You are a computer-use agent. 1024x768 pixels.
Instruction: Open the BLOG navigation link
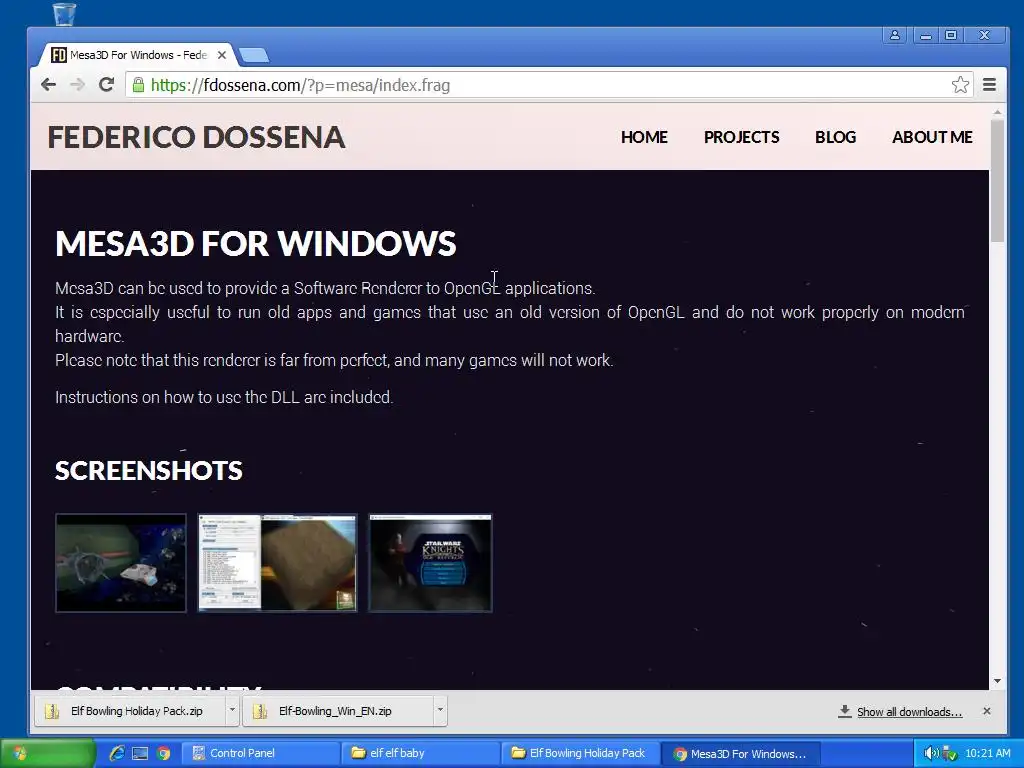click(x=835, y=137)
